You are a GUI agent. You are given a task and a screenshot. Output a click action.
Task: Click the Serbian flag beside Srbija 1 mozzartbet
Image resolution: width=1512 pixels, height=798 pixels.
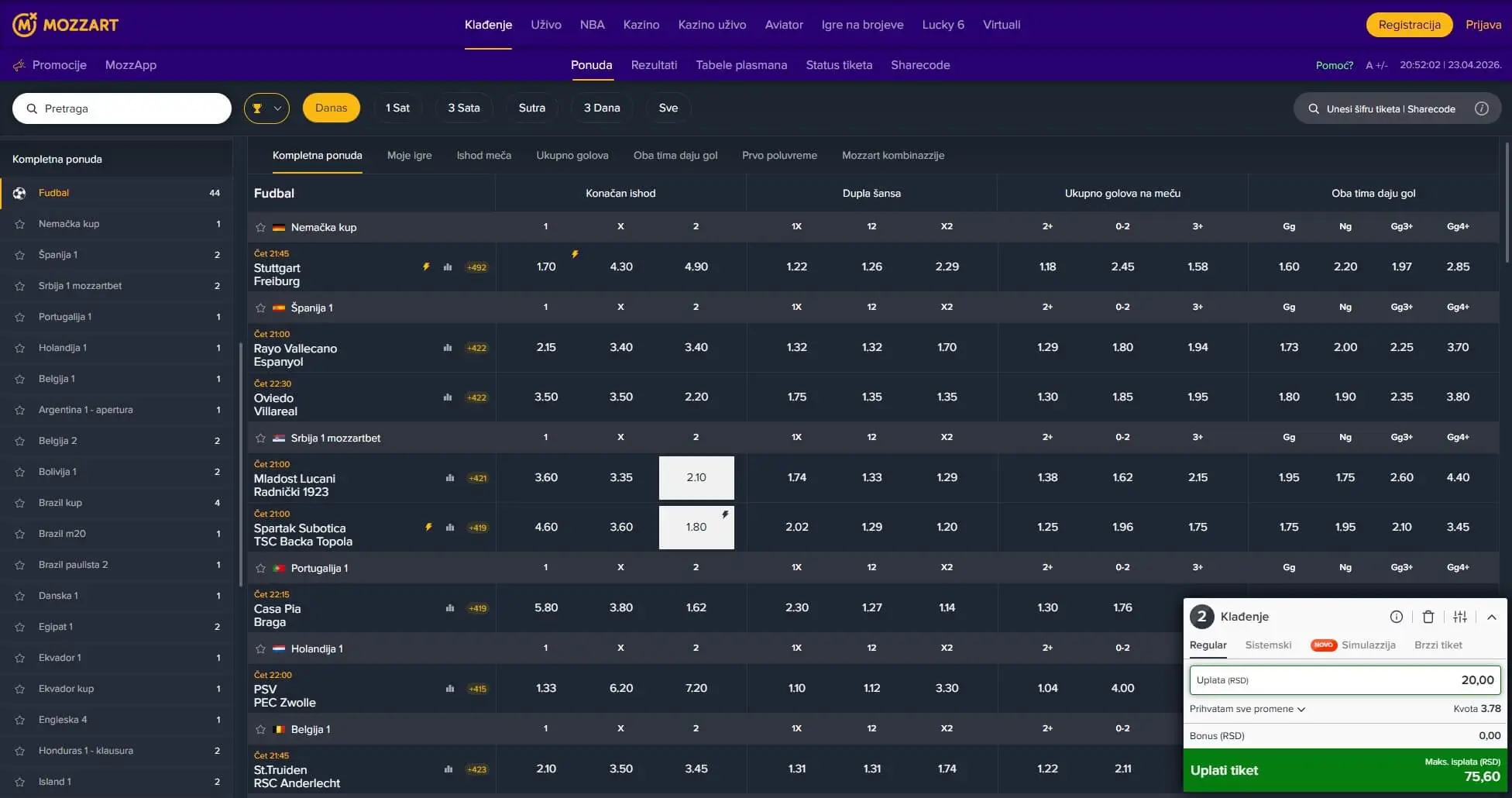[x=279, y=439]
